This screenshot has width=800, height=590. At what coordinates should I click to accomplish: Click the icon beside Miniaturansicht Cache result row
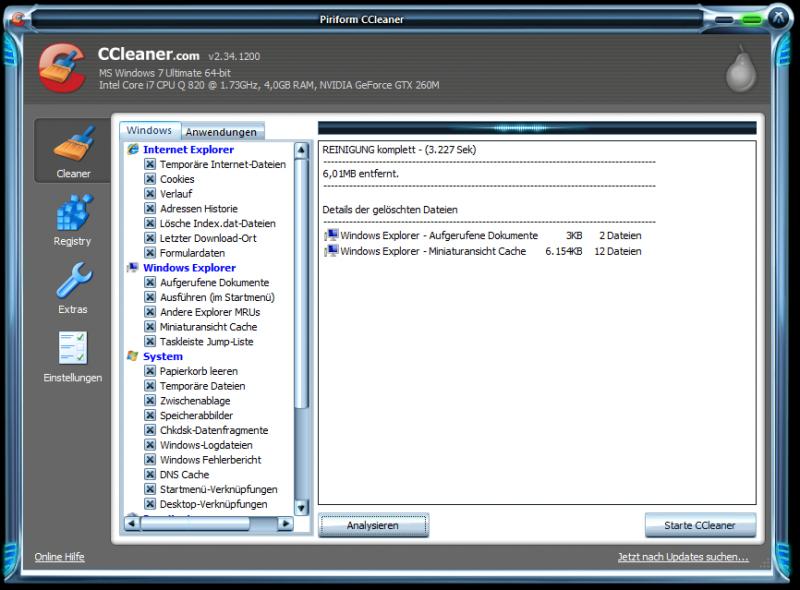[x=332, y=251]
